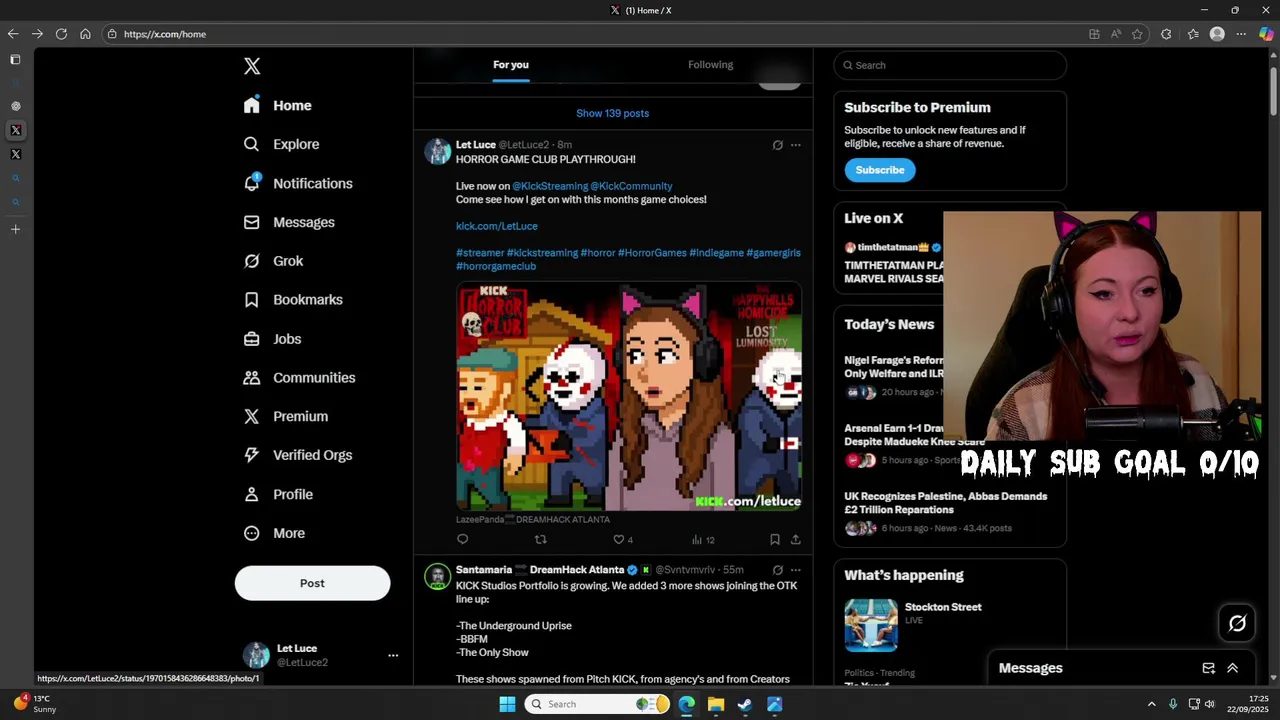Image resolution: width=1280 pixels, height=720 pixels.
Task: Switch to the Following tab
Action: coord(710,65)
